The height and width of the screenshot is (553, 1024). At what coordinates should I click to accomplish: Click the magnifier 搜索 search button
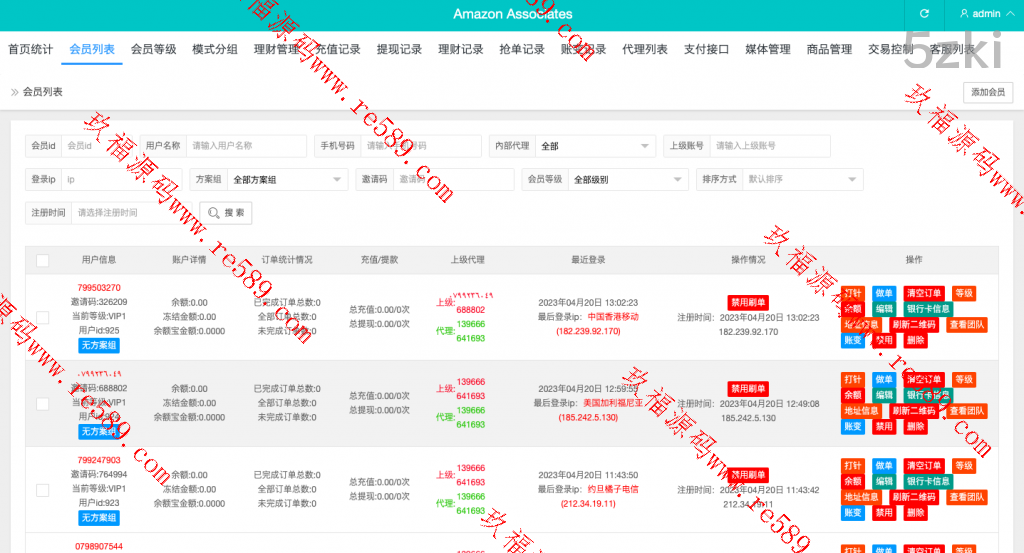226,213
